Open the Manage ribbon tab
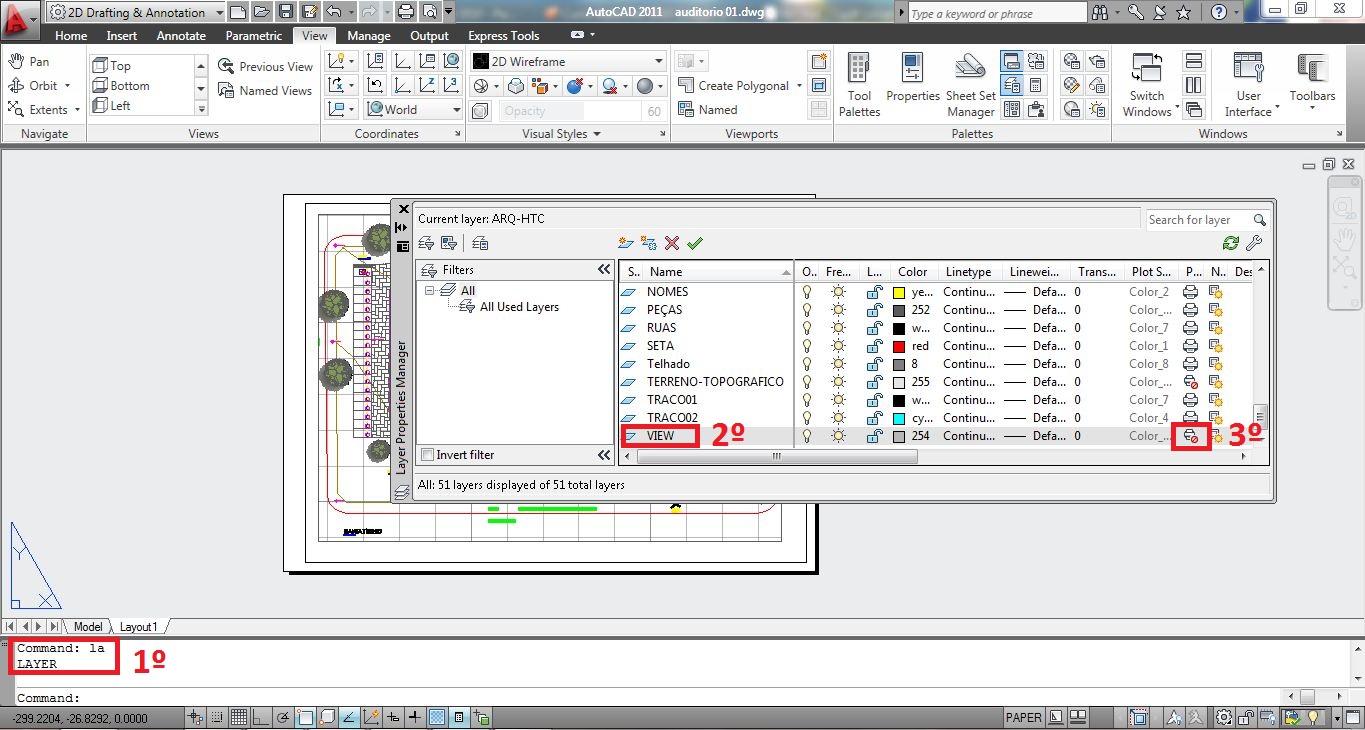The image size is (1365, 730). 369,36
